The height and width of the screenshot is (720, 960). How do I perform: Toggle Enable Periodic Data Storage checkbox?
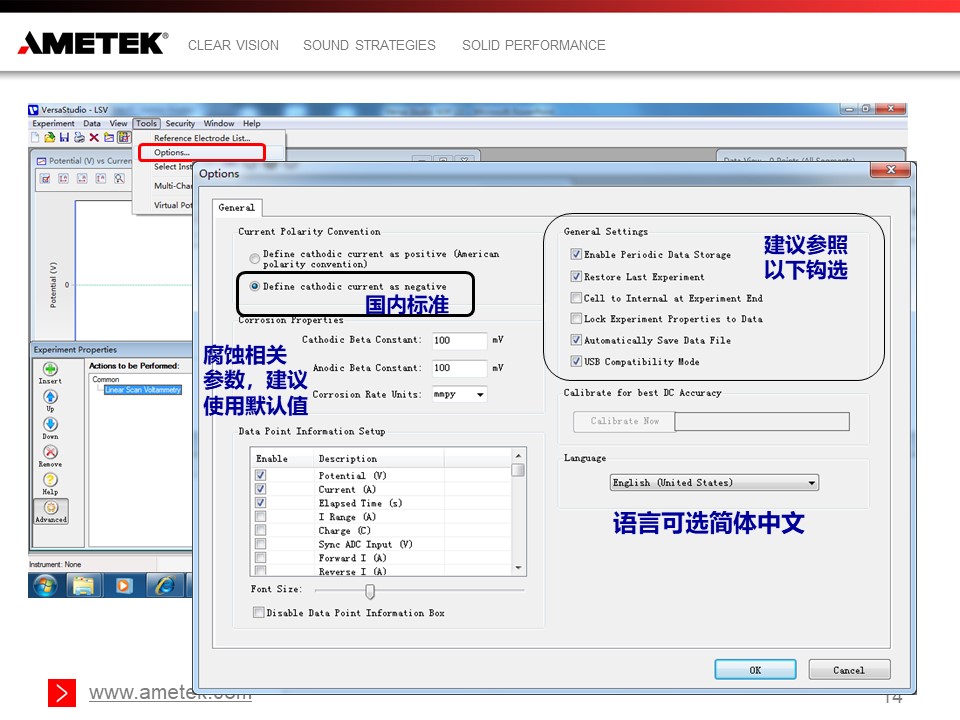pos(576,254)
